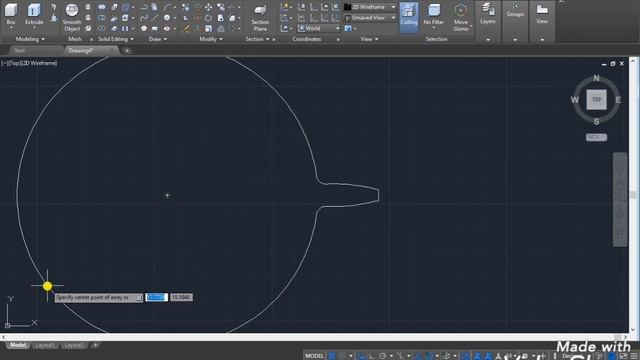Open the WCS dropdown under ViewCube
This screenshot has height=360, width=640.
click(596, 138)
